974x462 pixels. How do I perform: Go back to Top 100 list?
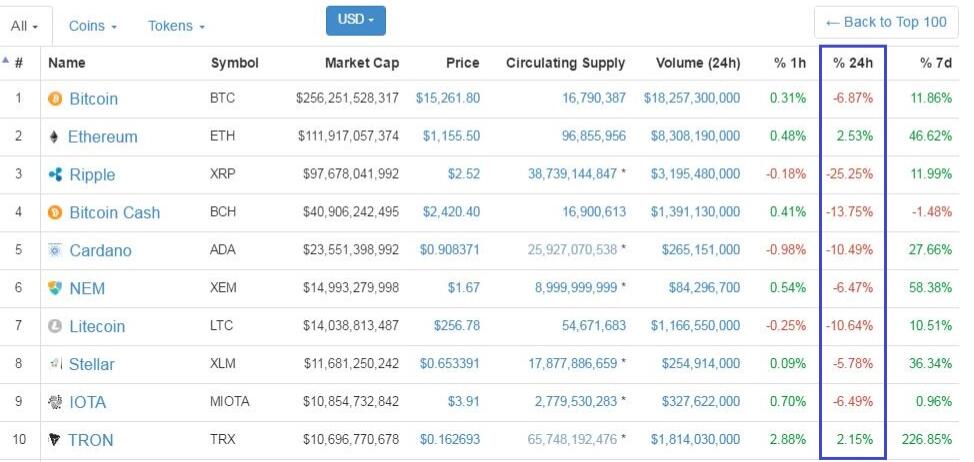[885, 22]
